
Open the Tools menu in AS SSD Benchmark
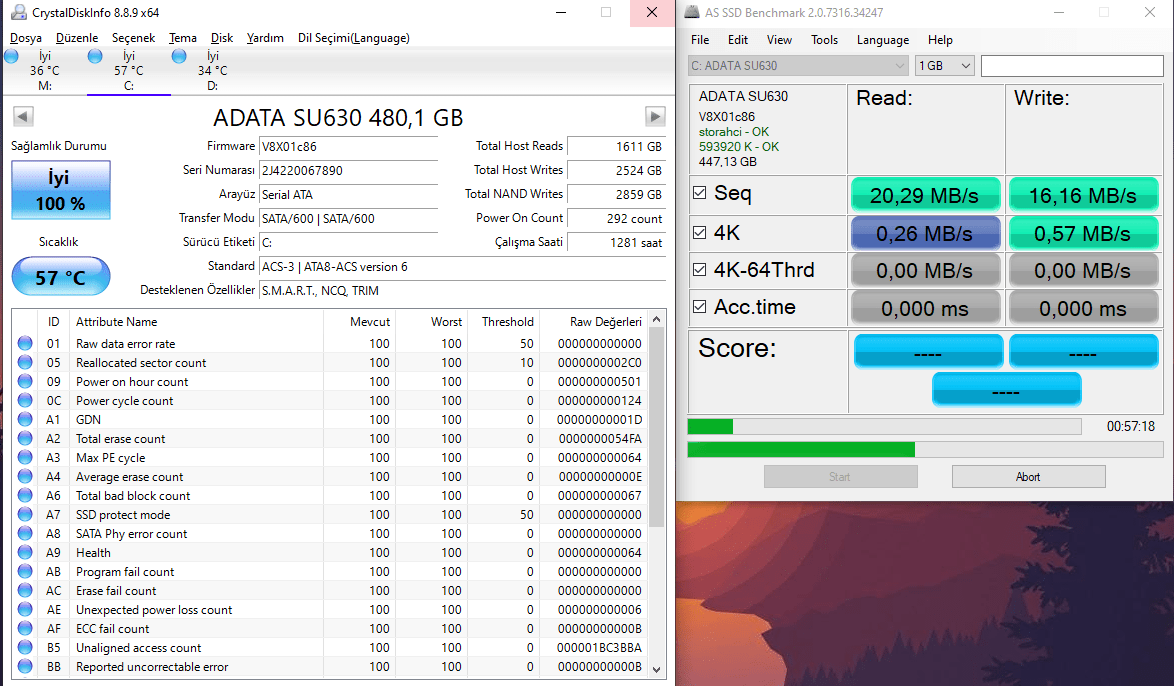(x=824, y=40)
